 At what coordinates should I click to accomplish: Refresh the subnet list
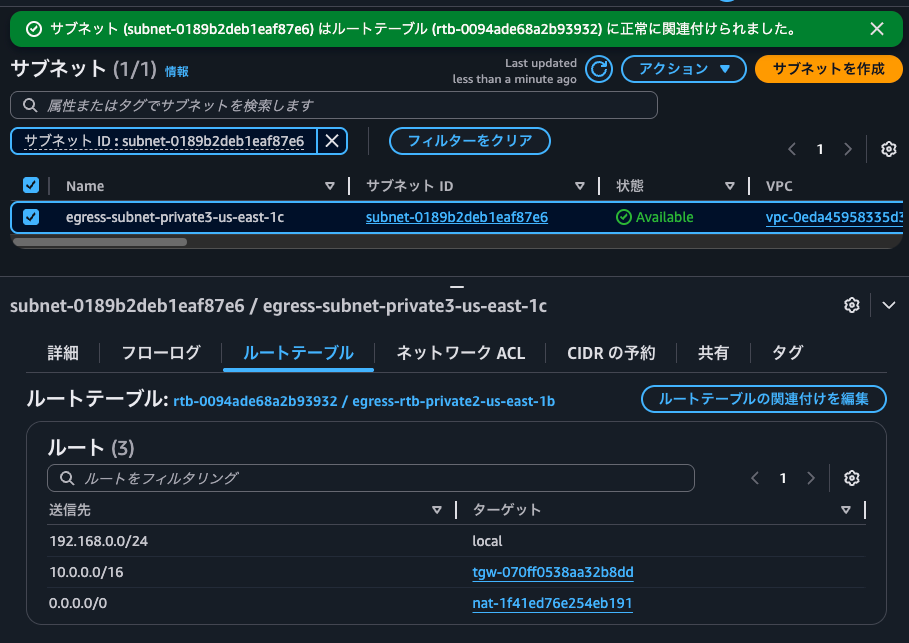pyautogui.click(x=597, y=69)
